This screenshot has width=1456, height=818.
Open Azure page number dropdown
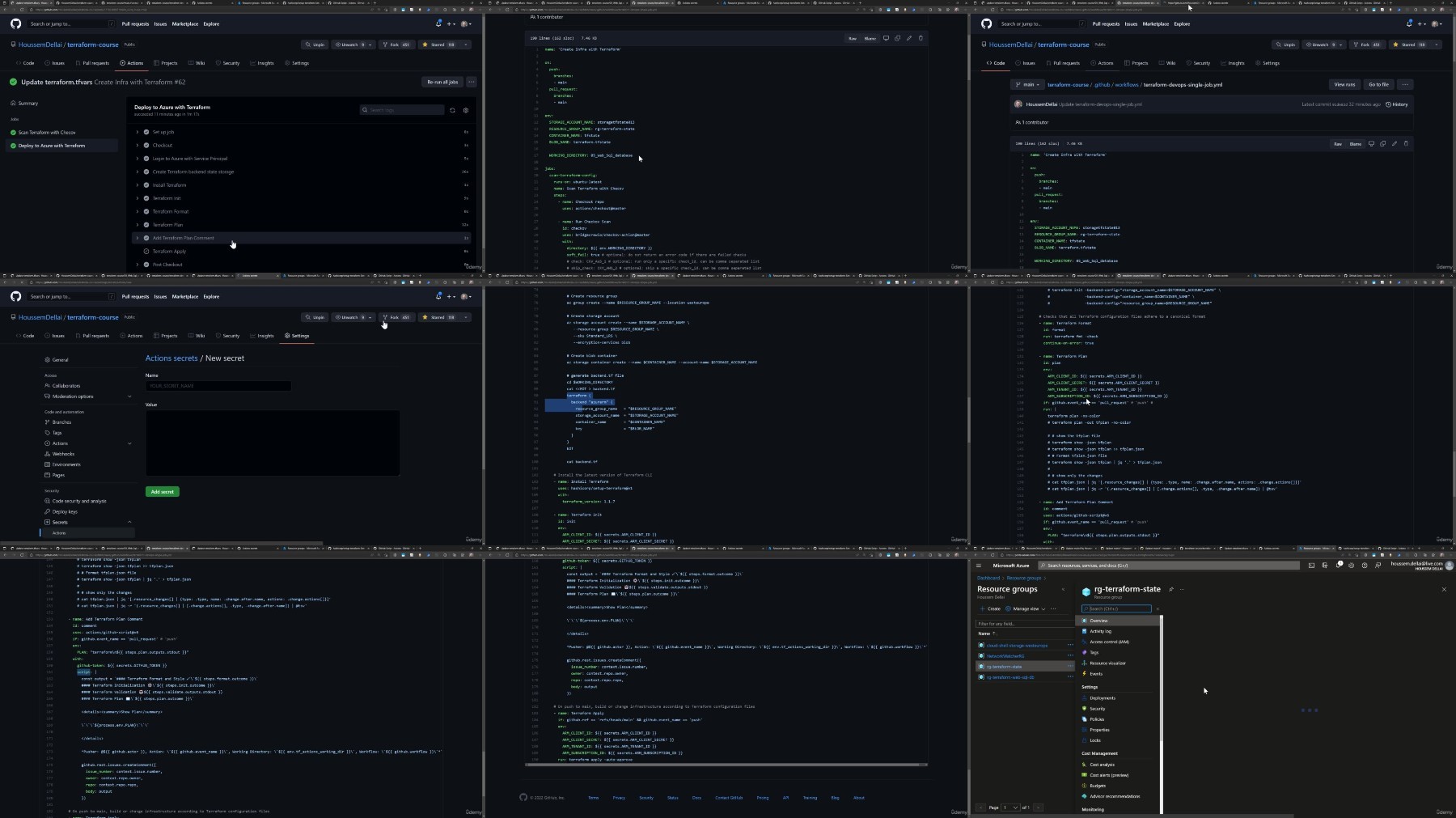(x=1010, y=807)
